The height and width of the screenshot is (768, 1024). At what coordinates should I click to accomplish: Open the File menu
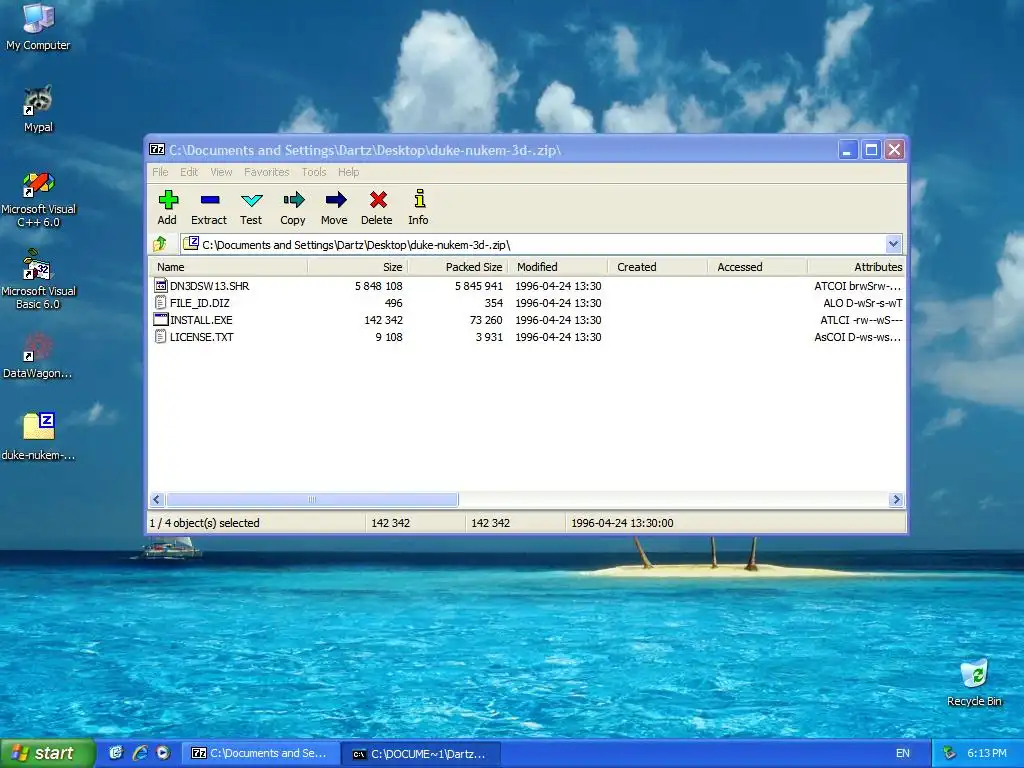click(160, 172)
